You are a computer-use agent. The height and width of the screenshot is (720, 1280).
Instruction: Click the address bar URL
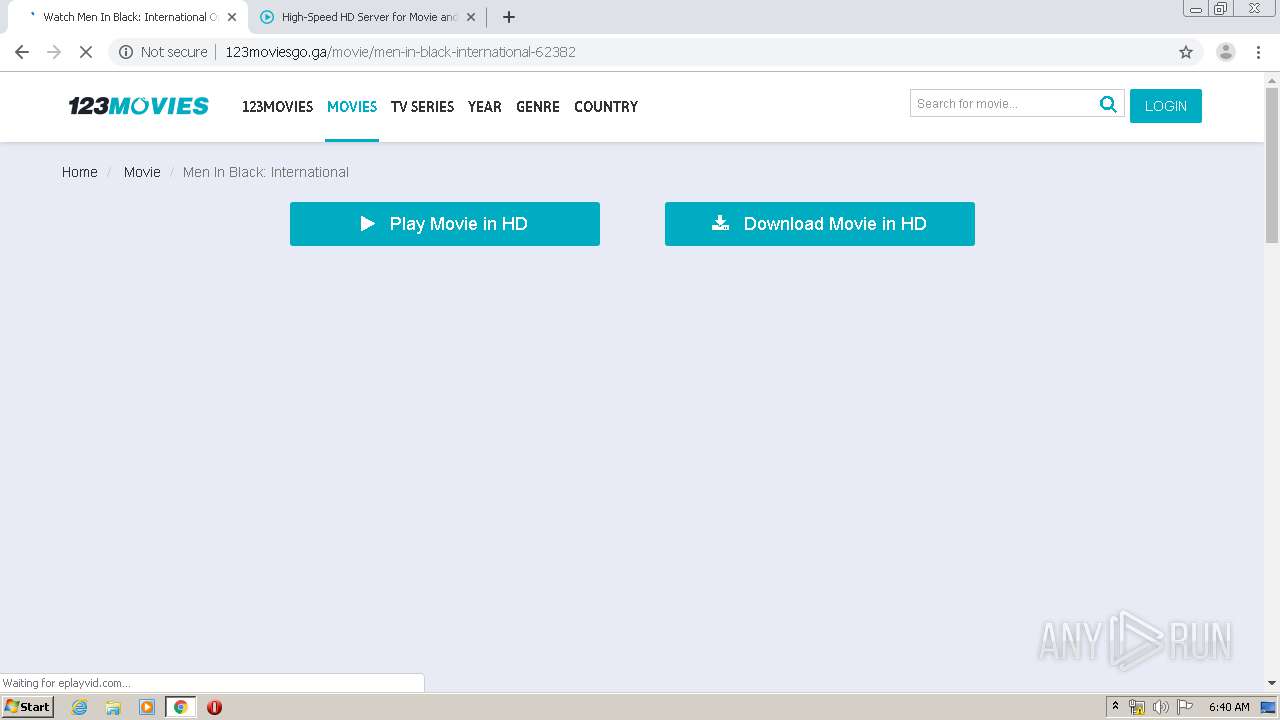click(400, 52)
